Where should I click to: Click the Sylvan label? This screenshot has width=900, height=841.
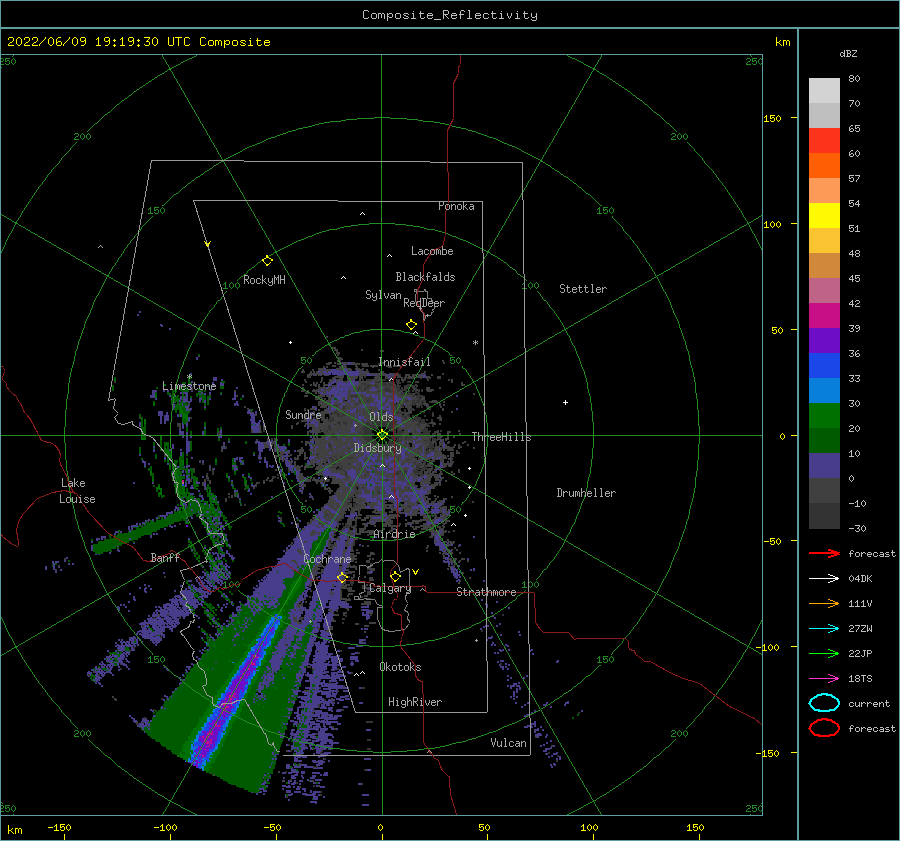click(x=383, y=295)
